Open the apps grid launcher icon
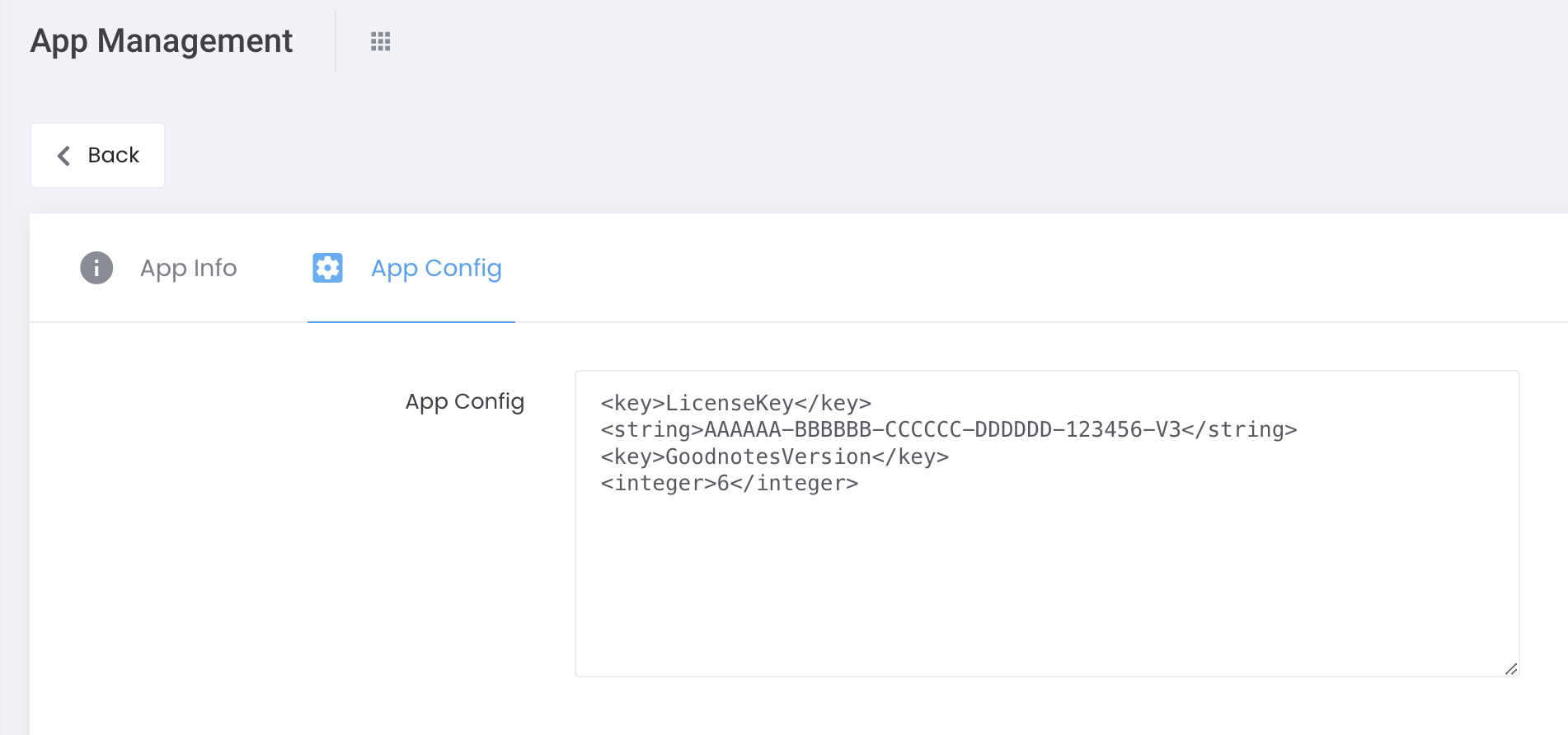The height and width of the screenshot is (735, 1568). point(380,41)
